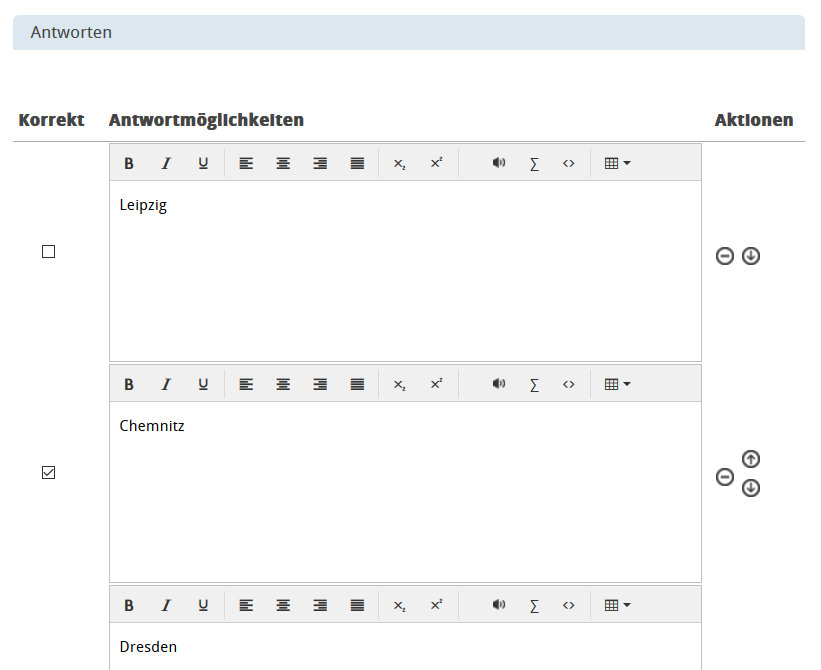The height and width of the screenshot is (670, 821).
Task: Insert formula (sigma) in the Chemnitz editor
Action: coord(534,384)
